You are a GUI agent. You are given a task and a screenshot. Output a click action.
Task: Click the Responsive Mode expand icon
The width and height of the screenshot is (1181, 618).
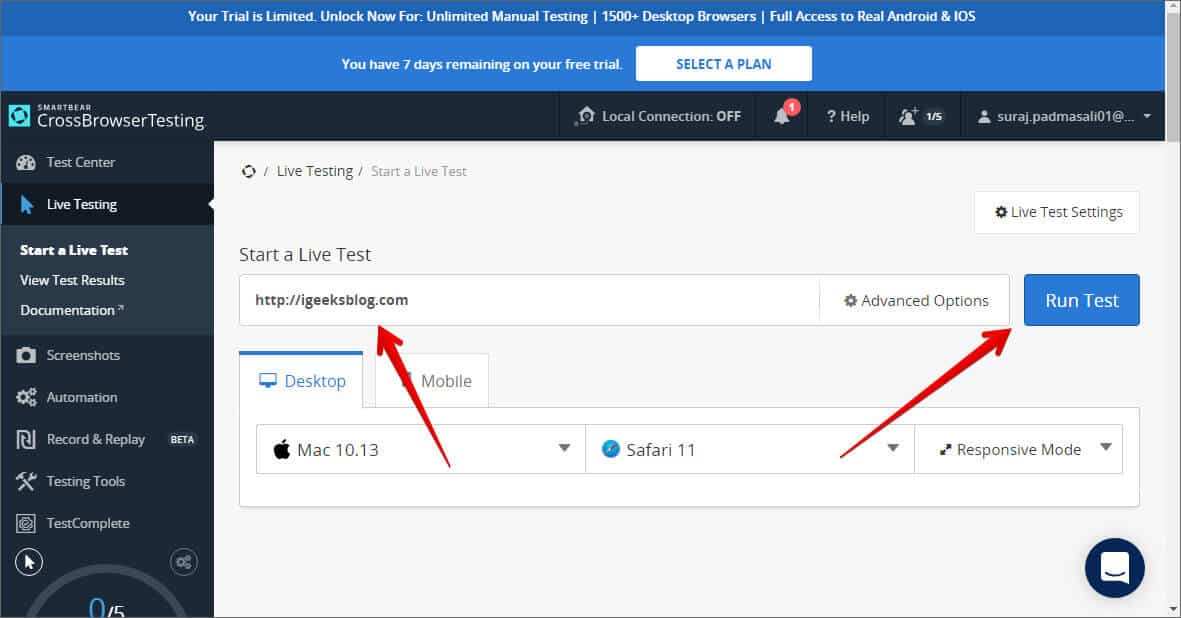[945, 450]
